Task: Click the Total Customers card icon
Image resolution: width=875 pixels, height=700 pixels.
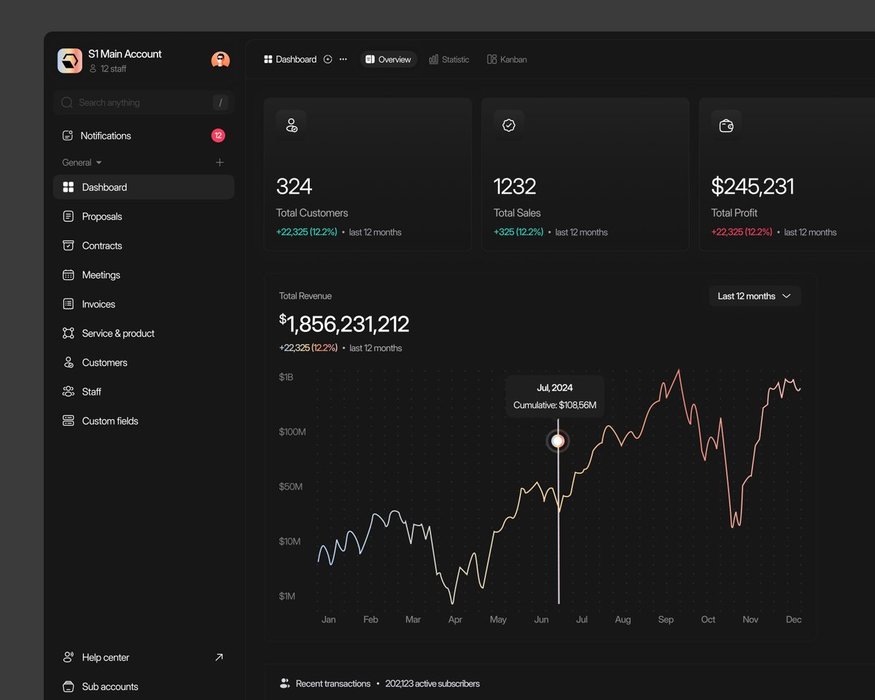Action: (291, 125)
